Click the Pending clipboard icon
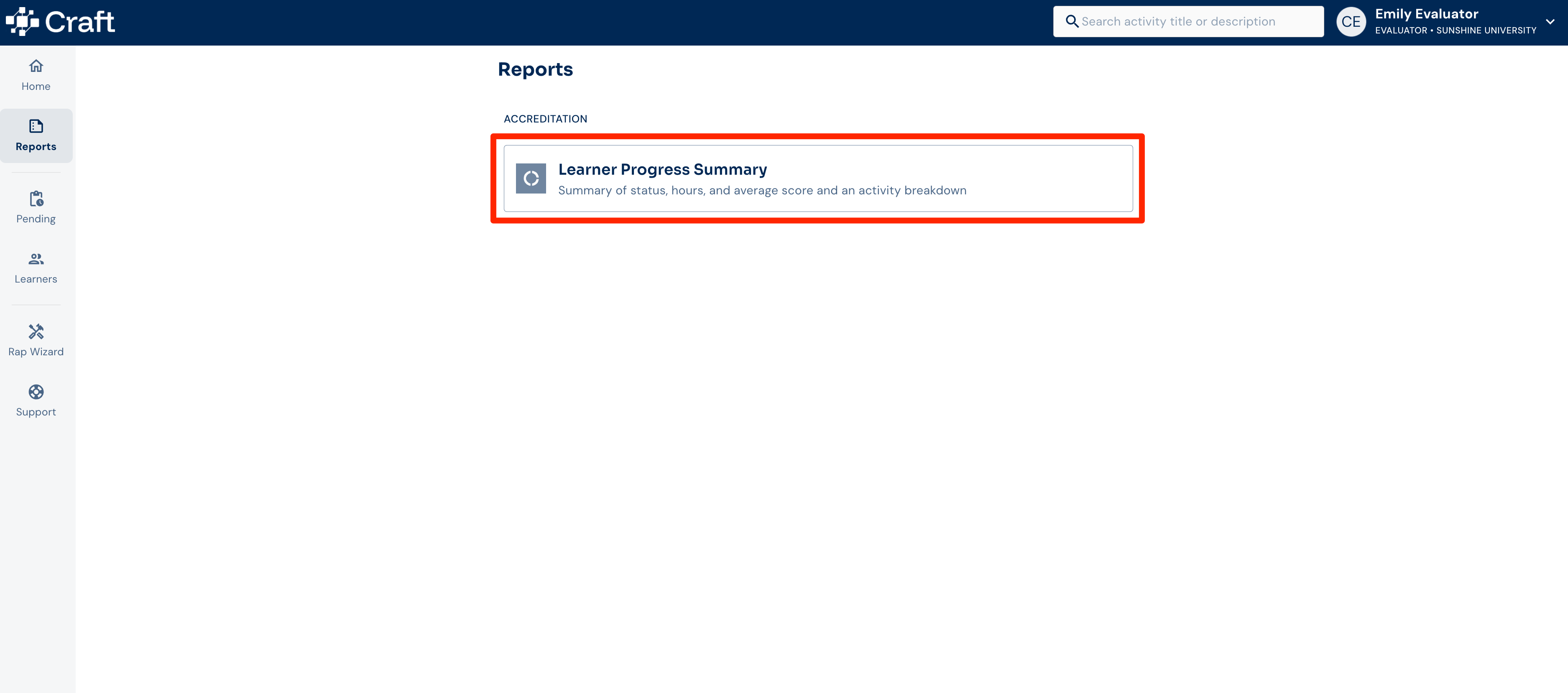Image resolution: width=1568 pixels, height=693 pixels. [35, 199]
